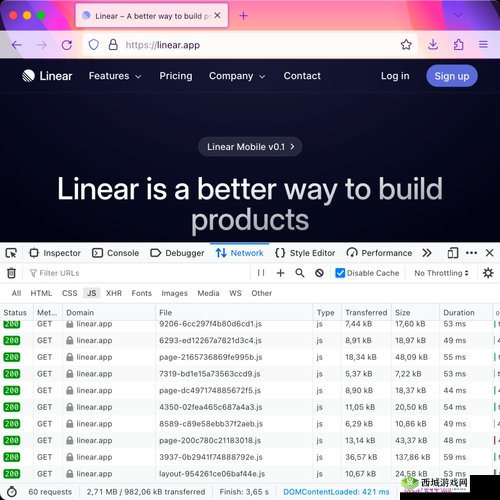This screenshot has width=500, height=500.
Task: Show more devtools tabs via chevrons
Action: click(x=427, y=253)
